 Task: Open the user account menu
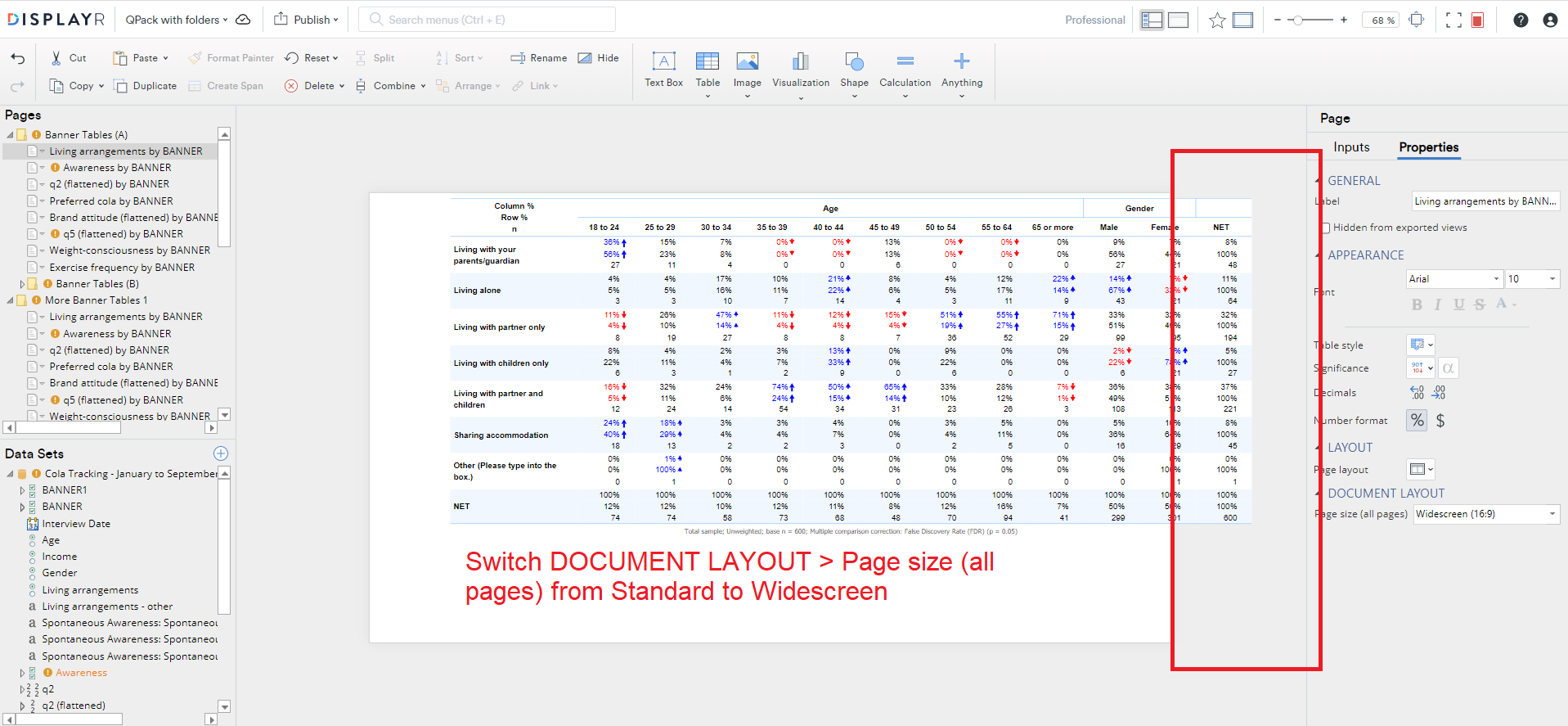(1550, 20)
